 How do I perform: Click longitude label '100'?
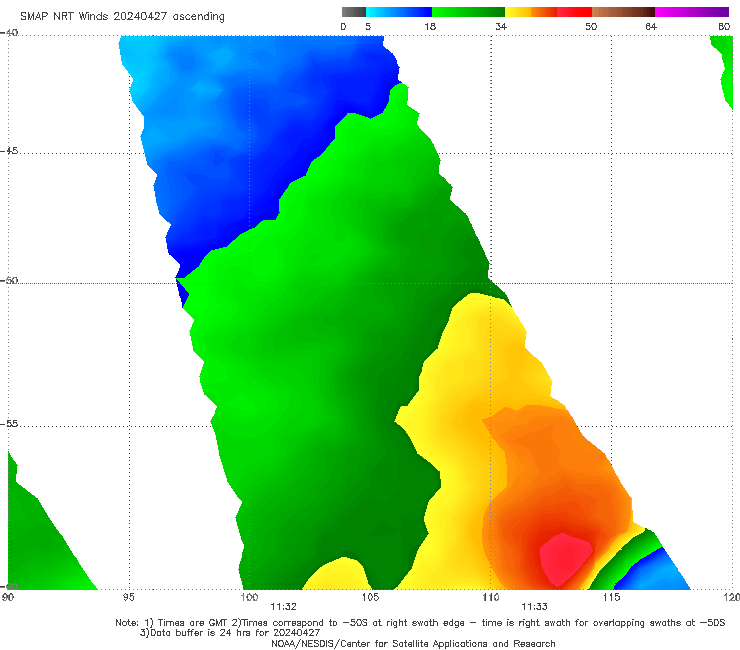[249, 597]
